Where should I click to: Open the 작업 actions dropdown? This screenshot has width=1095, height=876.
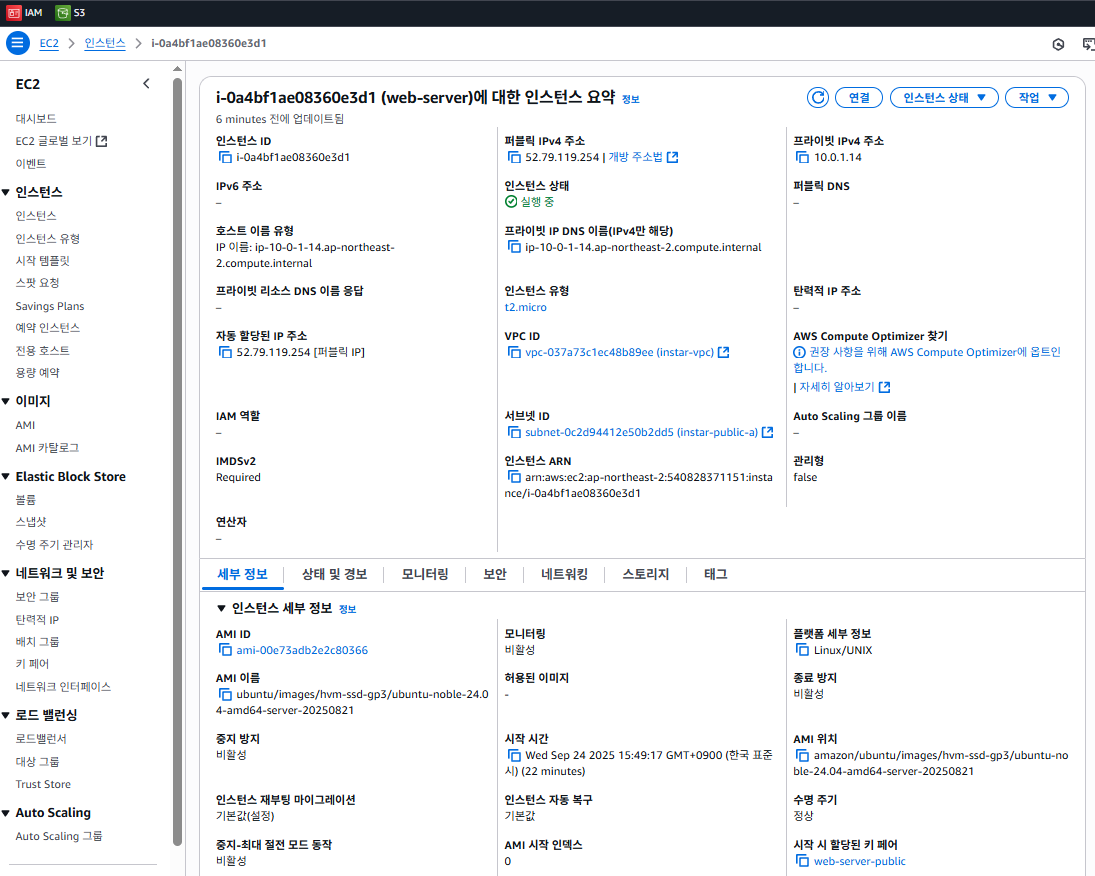[x=1037, y=98]
